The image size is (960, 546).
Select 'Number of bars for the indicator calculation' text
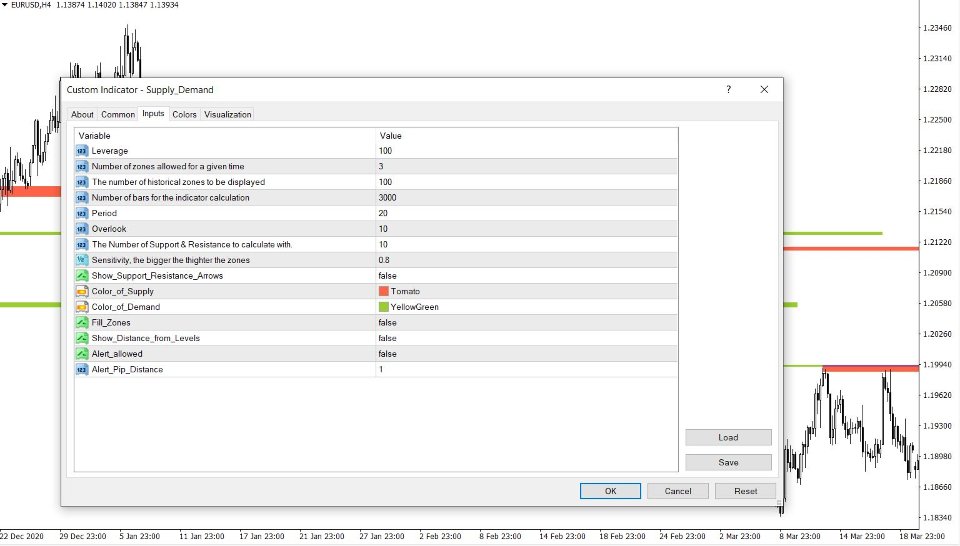170,198
